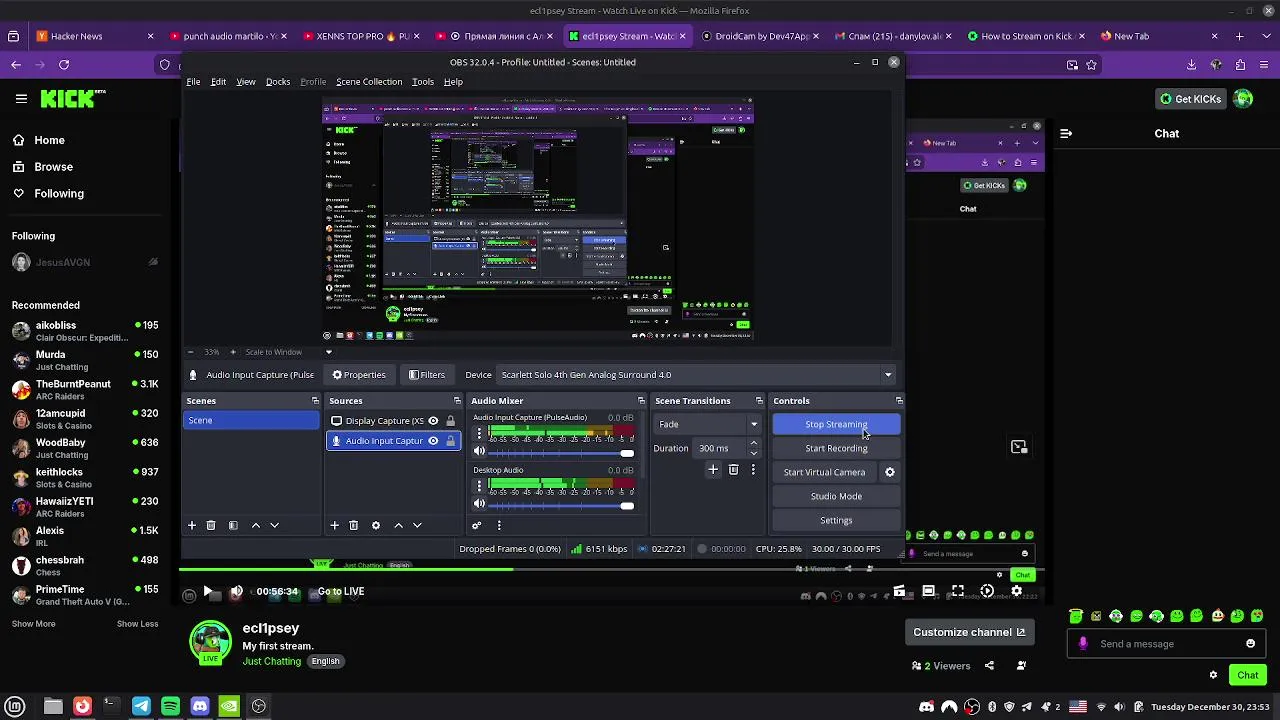The width and height of the screenshot is (1280, 720).
Task: Toggle Audio Input Capture source visibility eye
Action: [x=433, y=441]
